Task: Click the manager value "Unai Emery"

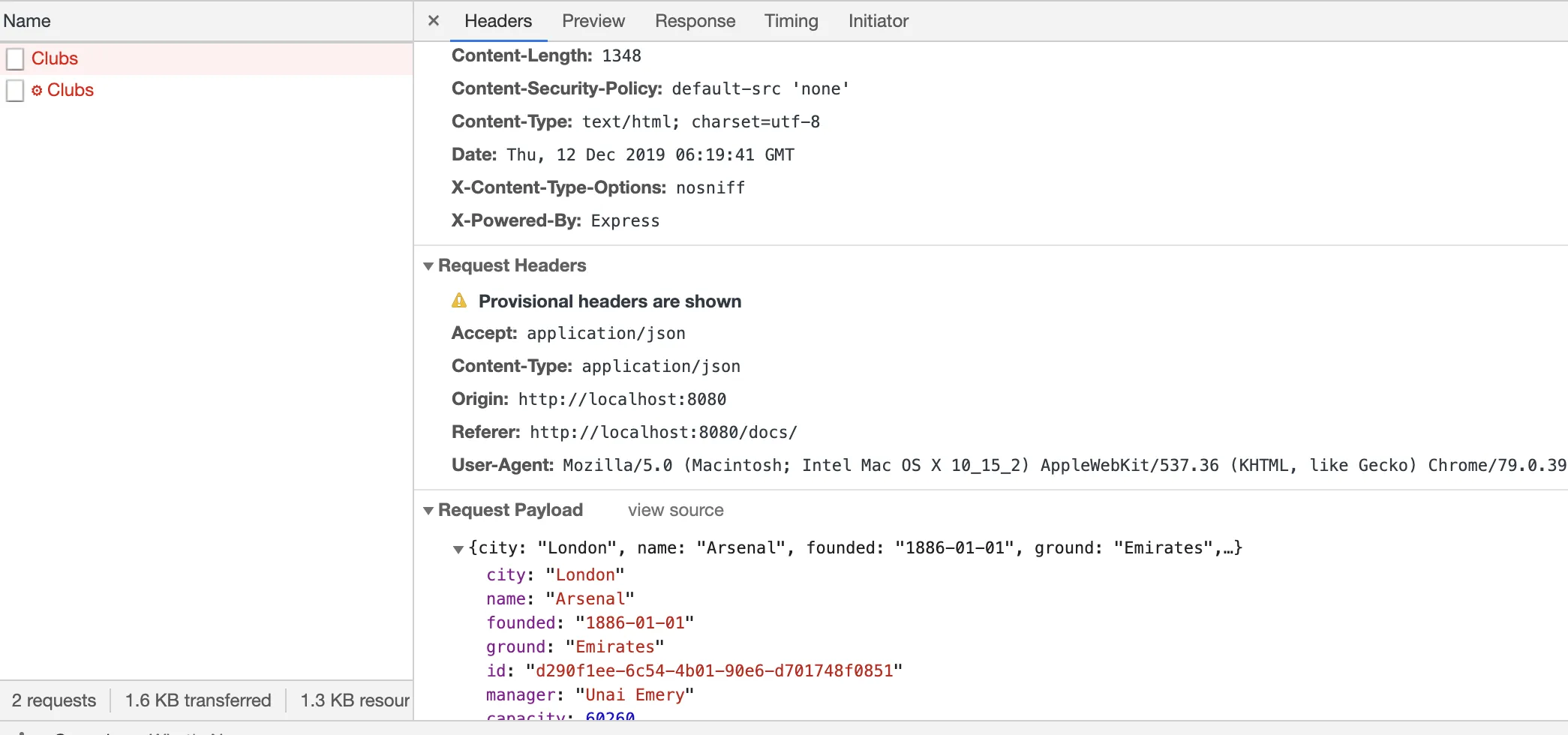Action: 634,694
